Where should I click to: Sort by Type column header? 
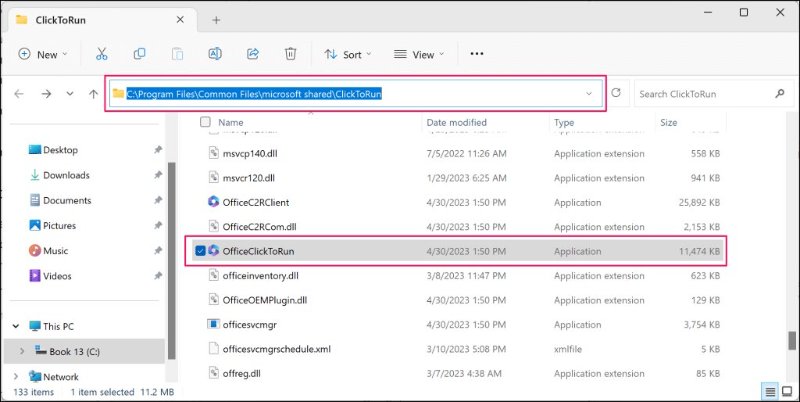pos(564,122)
